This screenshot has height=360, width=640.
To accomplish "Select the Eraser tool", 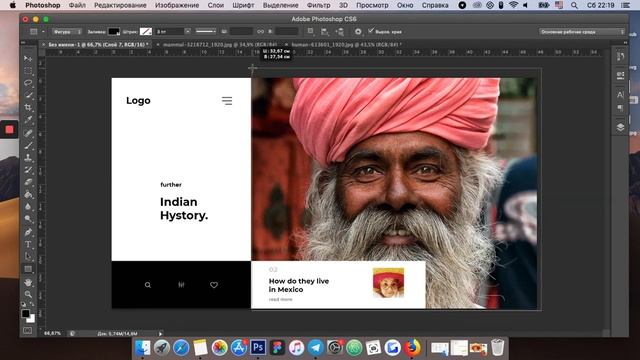I will pos(28,182).
